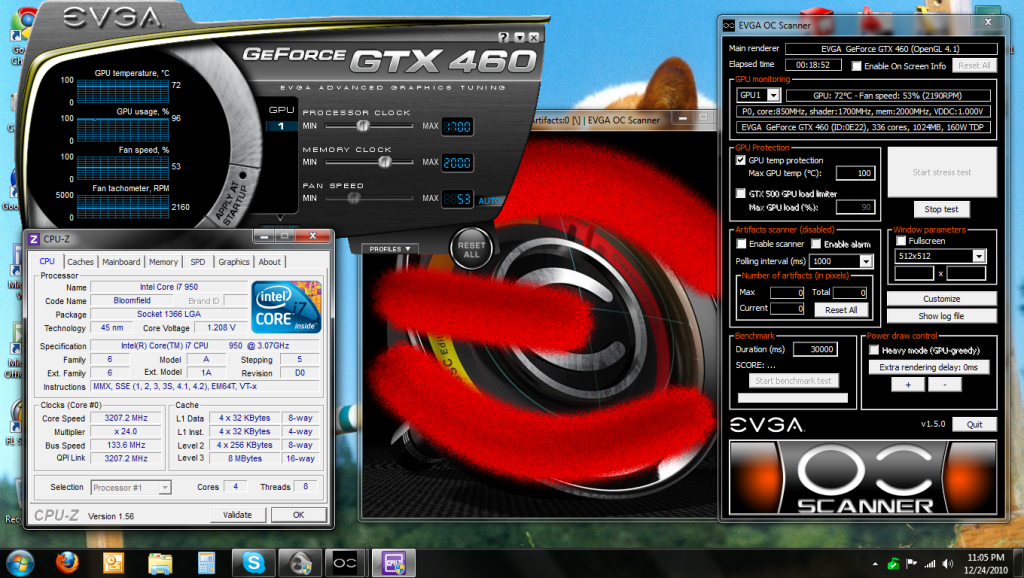This screenshot has width=1024, height=578.
Task: Click Reset All in the artifacts section
Action: pos(841,310)
